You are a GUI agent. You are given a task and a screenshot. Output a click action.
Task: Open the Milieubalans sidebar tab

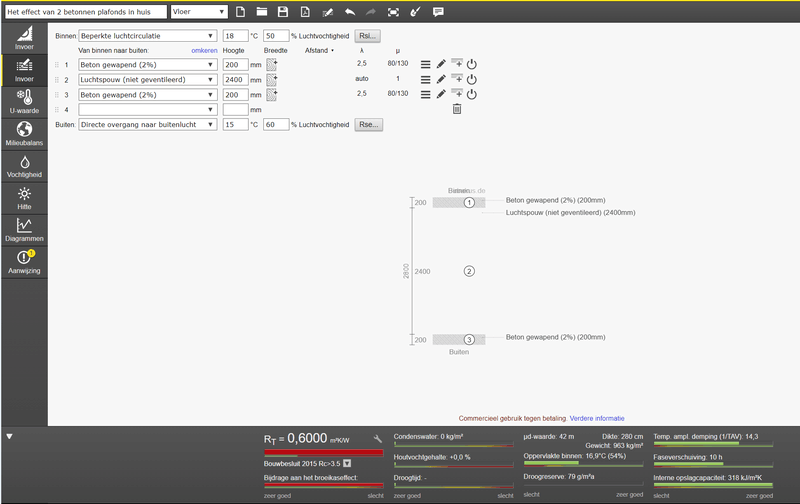click(24, 134)
